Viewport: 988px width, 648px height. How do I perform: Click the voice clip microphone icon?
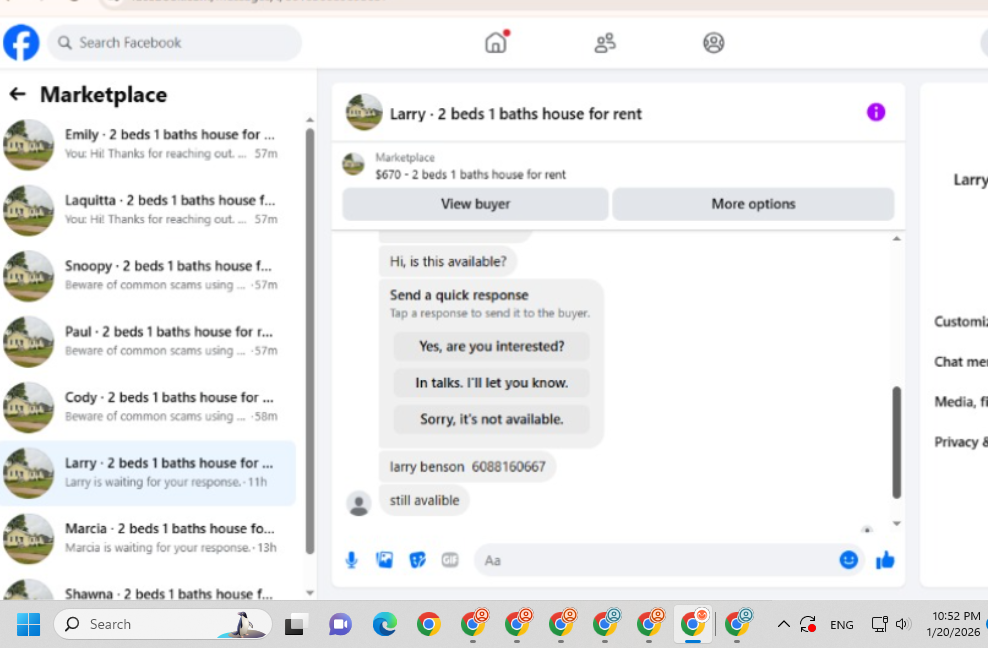(x=352, y=560)
